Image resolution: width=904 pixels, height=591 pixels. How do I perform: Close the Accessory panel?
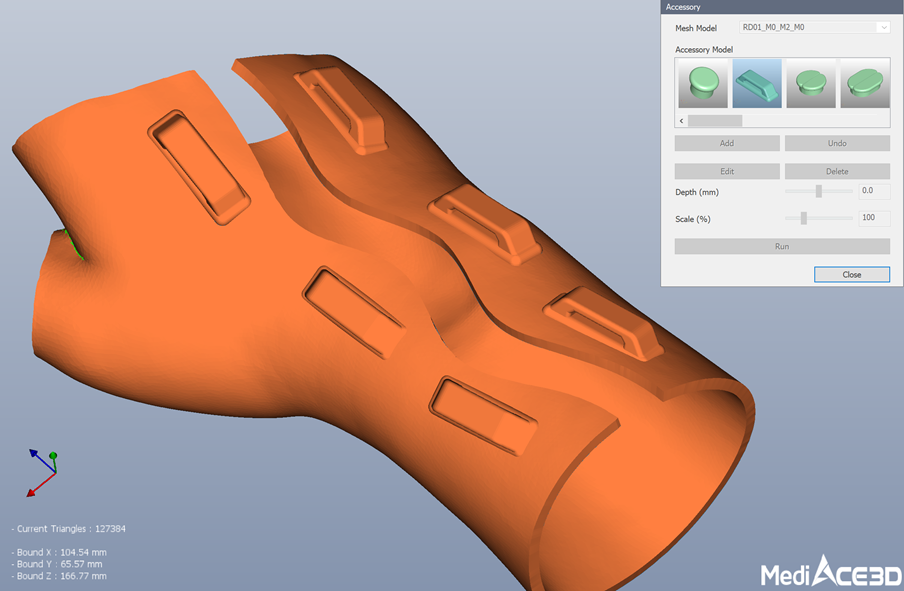pyautogui.click(x=852, y=274)
